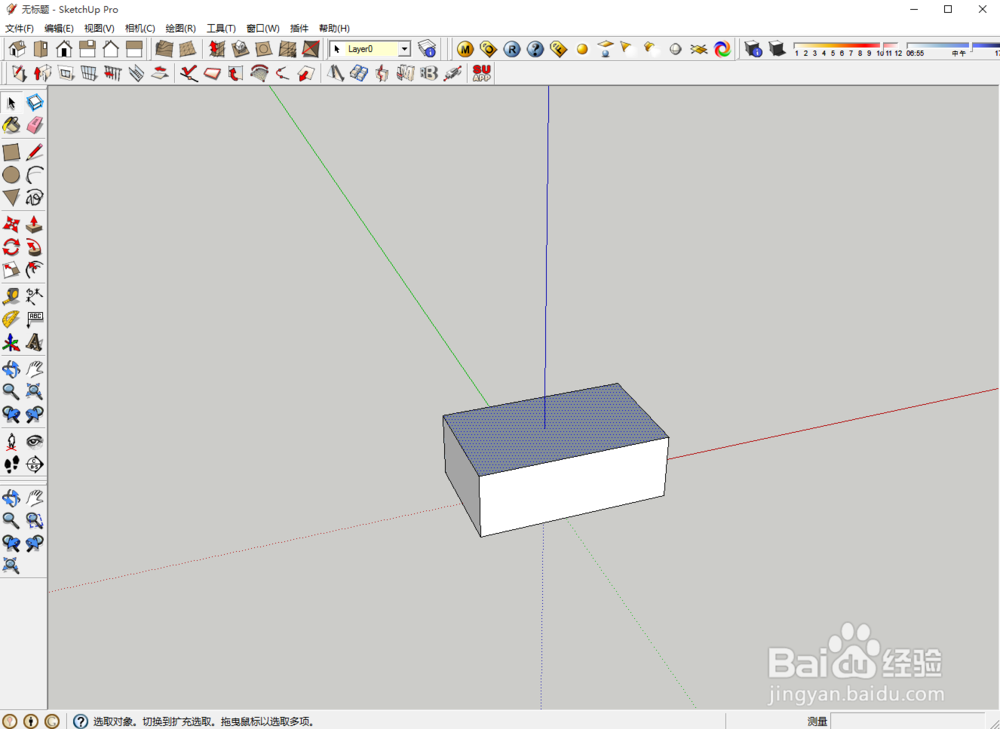The height and width of the screenshot is (729, 1000).
Task: Adjust the shadow time-of-day slider
Action: click(952, 50)
